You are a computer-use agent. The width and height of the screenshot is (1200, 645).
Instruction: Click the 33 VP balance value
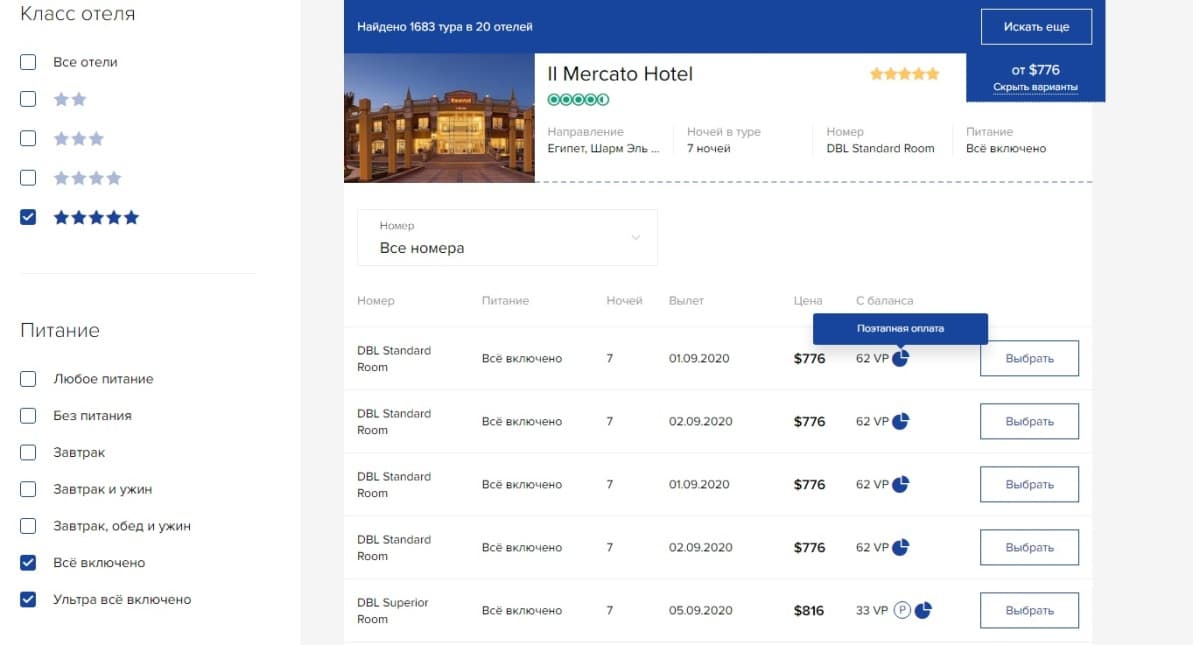click(872, 610)
